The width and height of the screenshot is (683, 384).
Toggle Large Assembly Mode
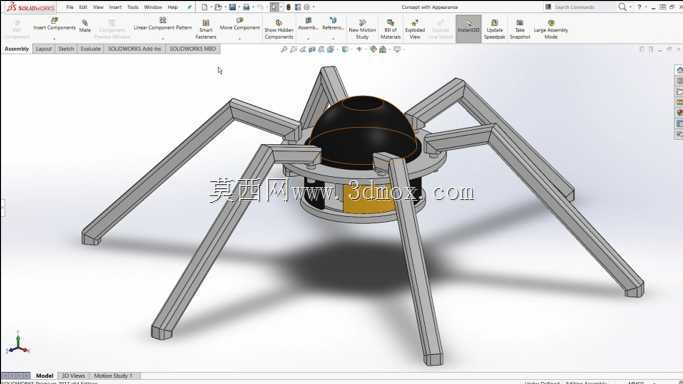tap(551, 30)
